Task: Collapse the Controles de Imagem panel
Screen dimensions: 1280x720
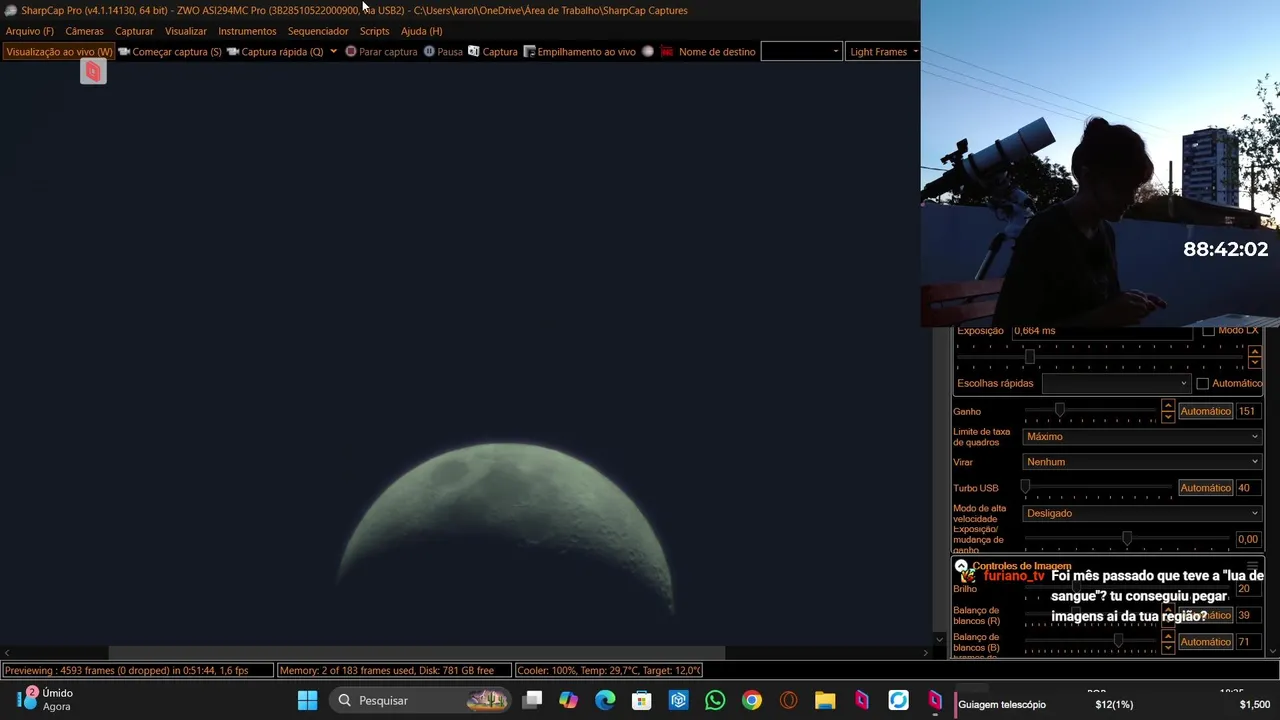Action: pyautogui.click(x=961, y=566)
